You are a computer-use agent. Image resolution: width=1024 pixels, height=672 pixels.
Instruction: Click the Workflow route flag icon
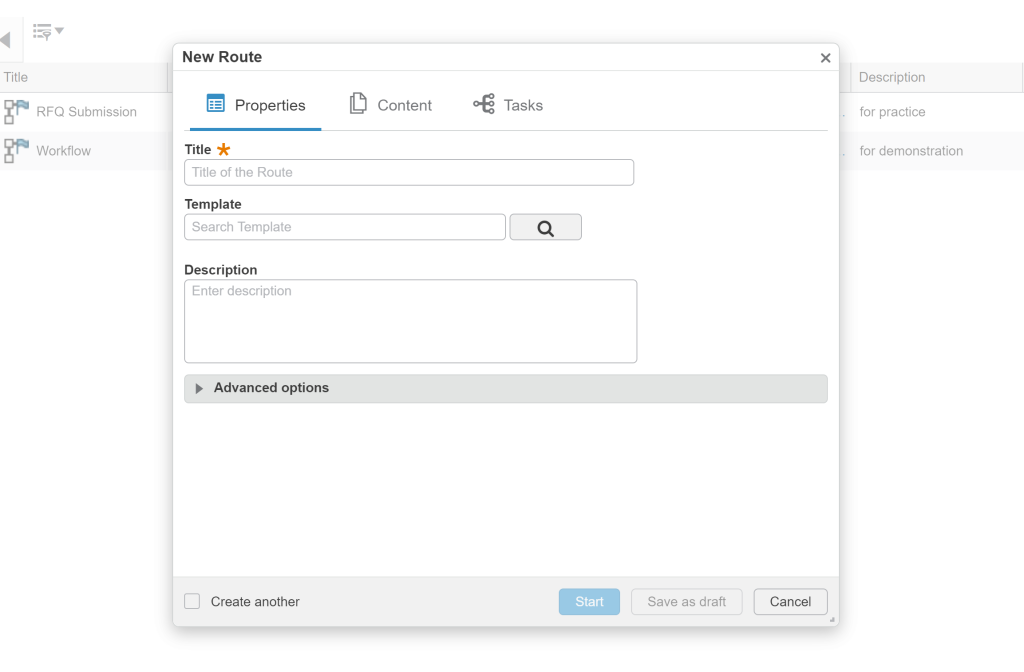[16, 151]
